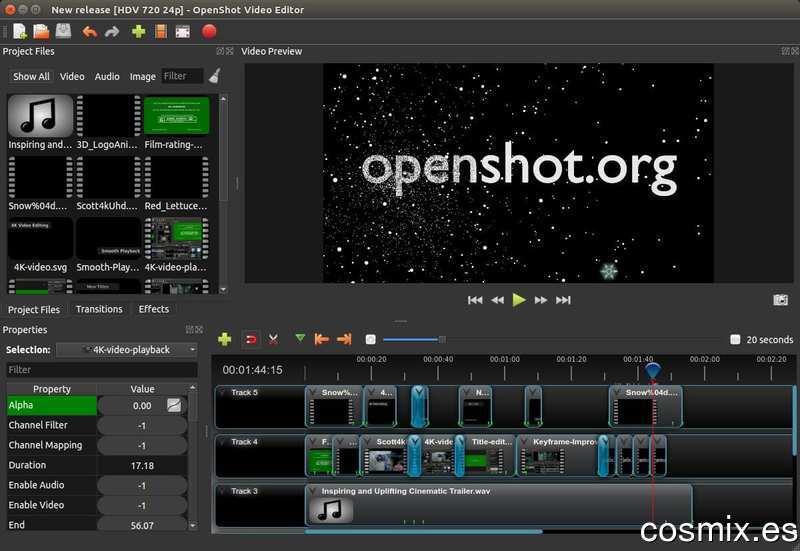Viewport: 800px width, 551px height.
Task: Click the Channel Filter value
Action: pos(142,425)
